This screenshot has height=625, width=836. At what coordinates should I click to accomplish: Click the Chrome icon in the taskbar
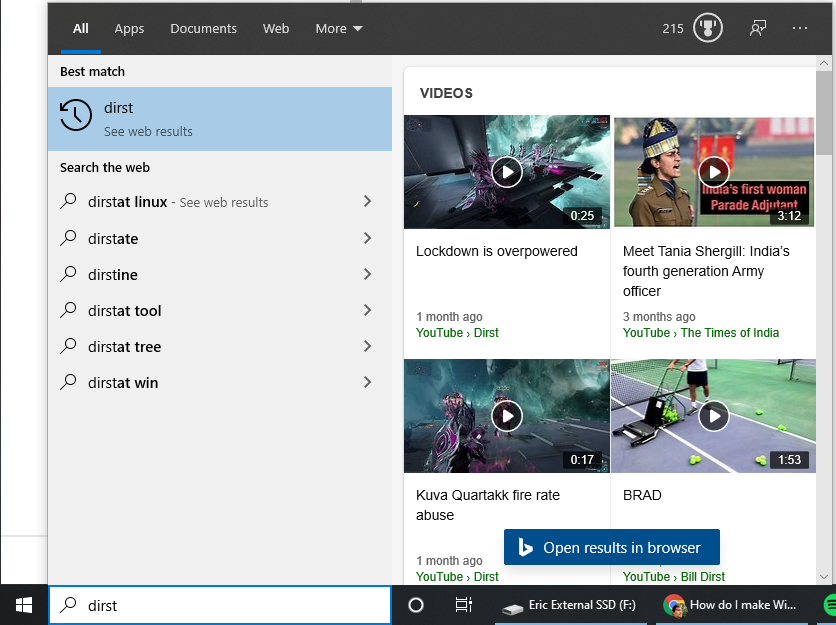point(674,605)
